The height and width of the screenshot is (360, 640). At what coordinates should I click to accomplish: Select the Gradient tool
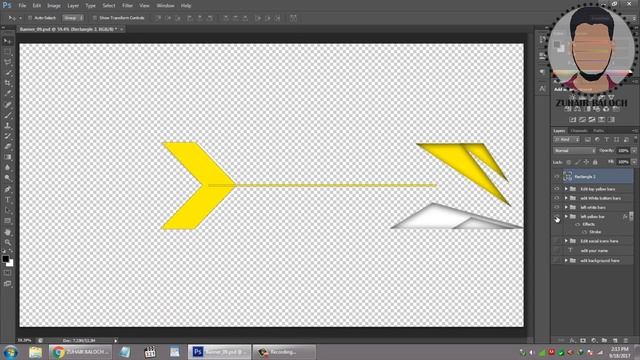(7, 157)
